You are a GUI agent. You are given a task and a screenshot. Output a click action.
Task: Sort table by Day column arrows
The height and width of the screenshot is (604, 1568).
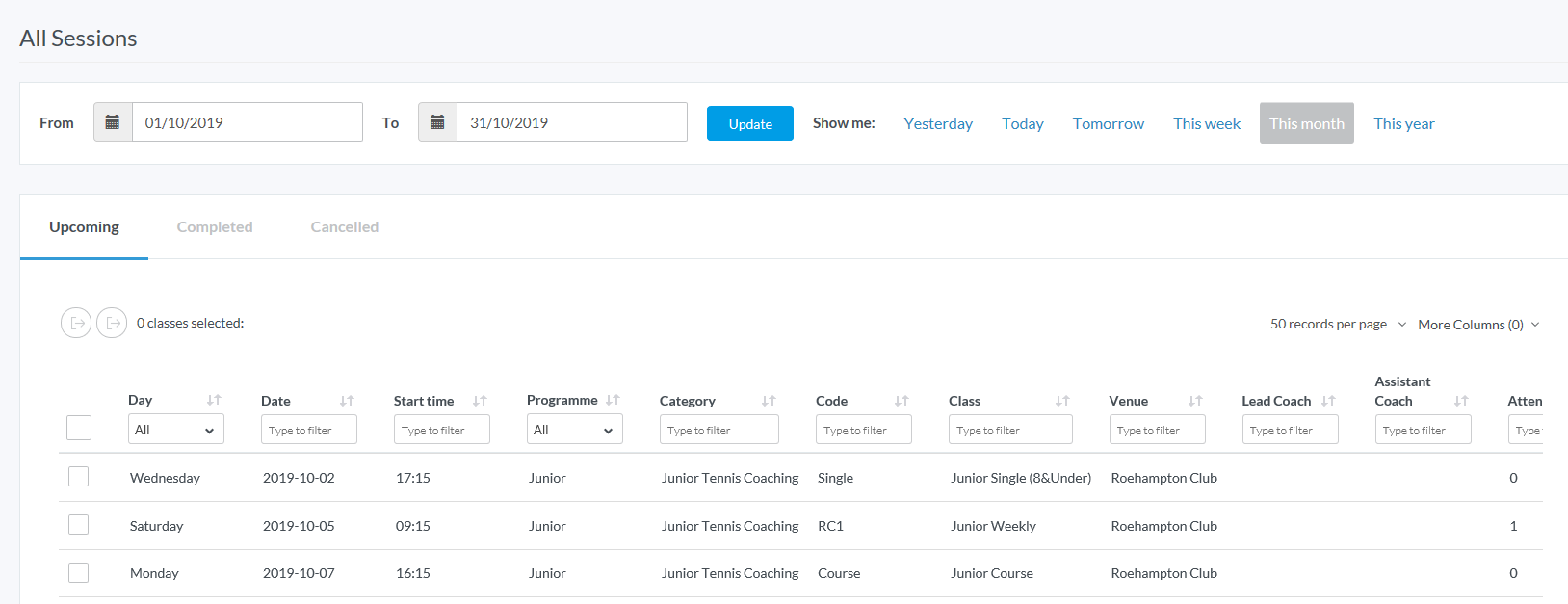click(x=214, y=400)
